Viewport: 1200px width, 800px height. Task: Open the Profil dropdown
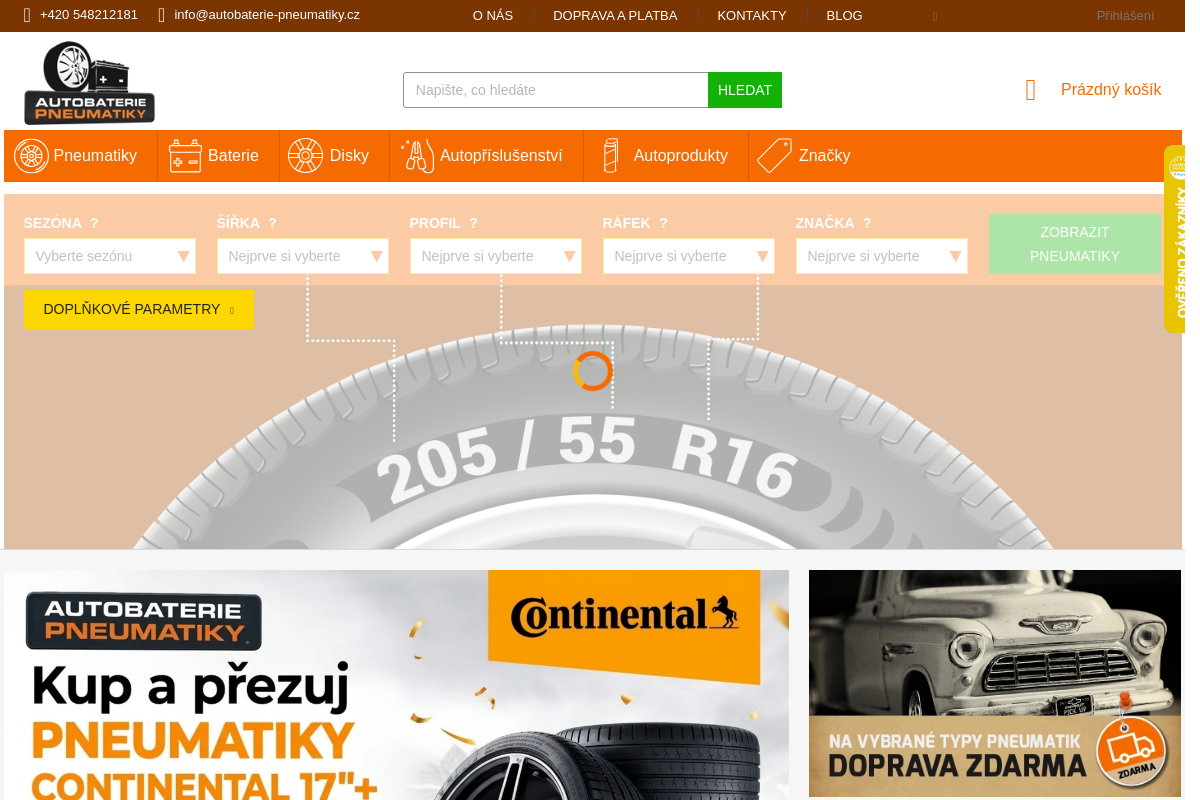pyautogui.click(x=496, y=256)
